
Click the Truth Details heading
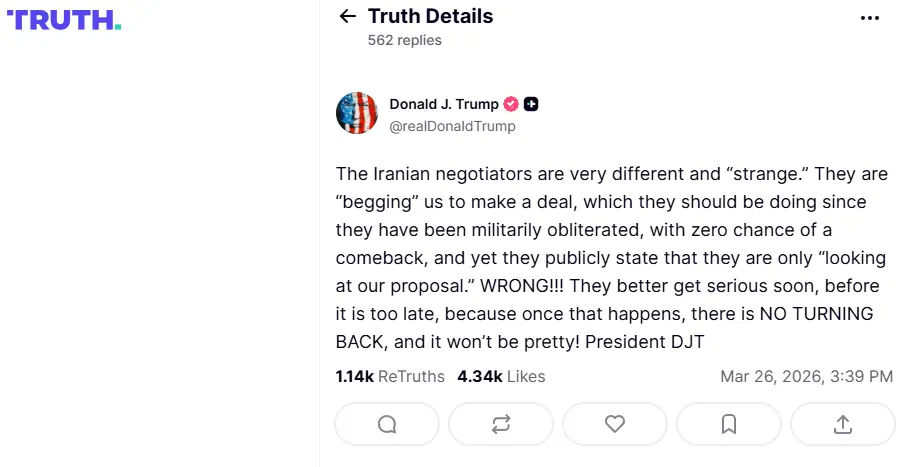click(430, 16)
